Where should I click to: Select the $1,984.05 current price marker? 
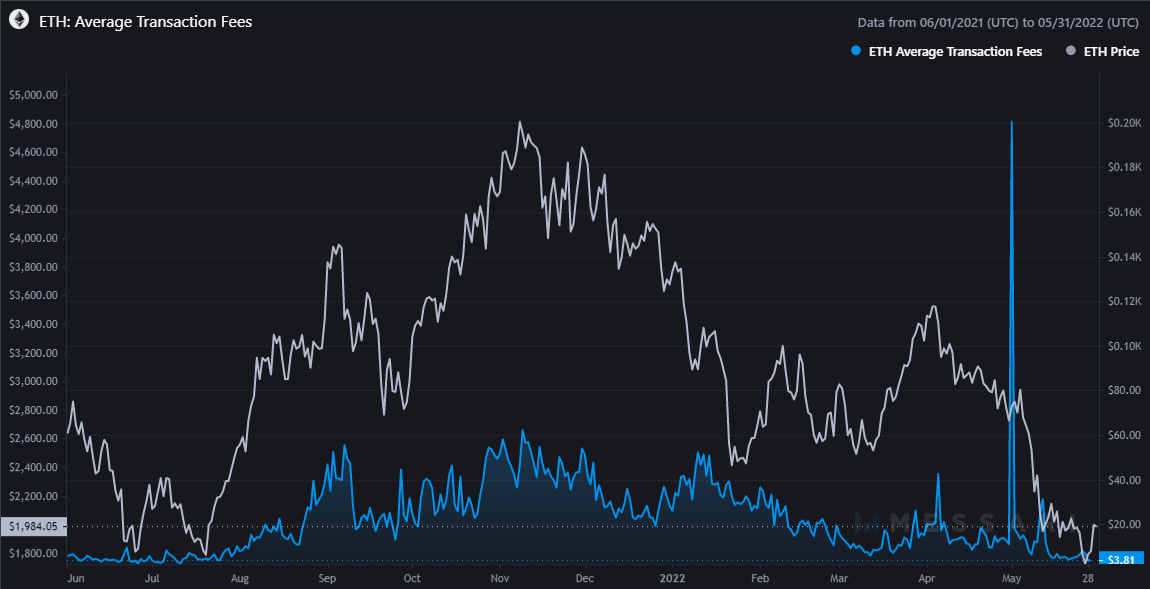click(31, 526)
